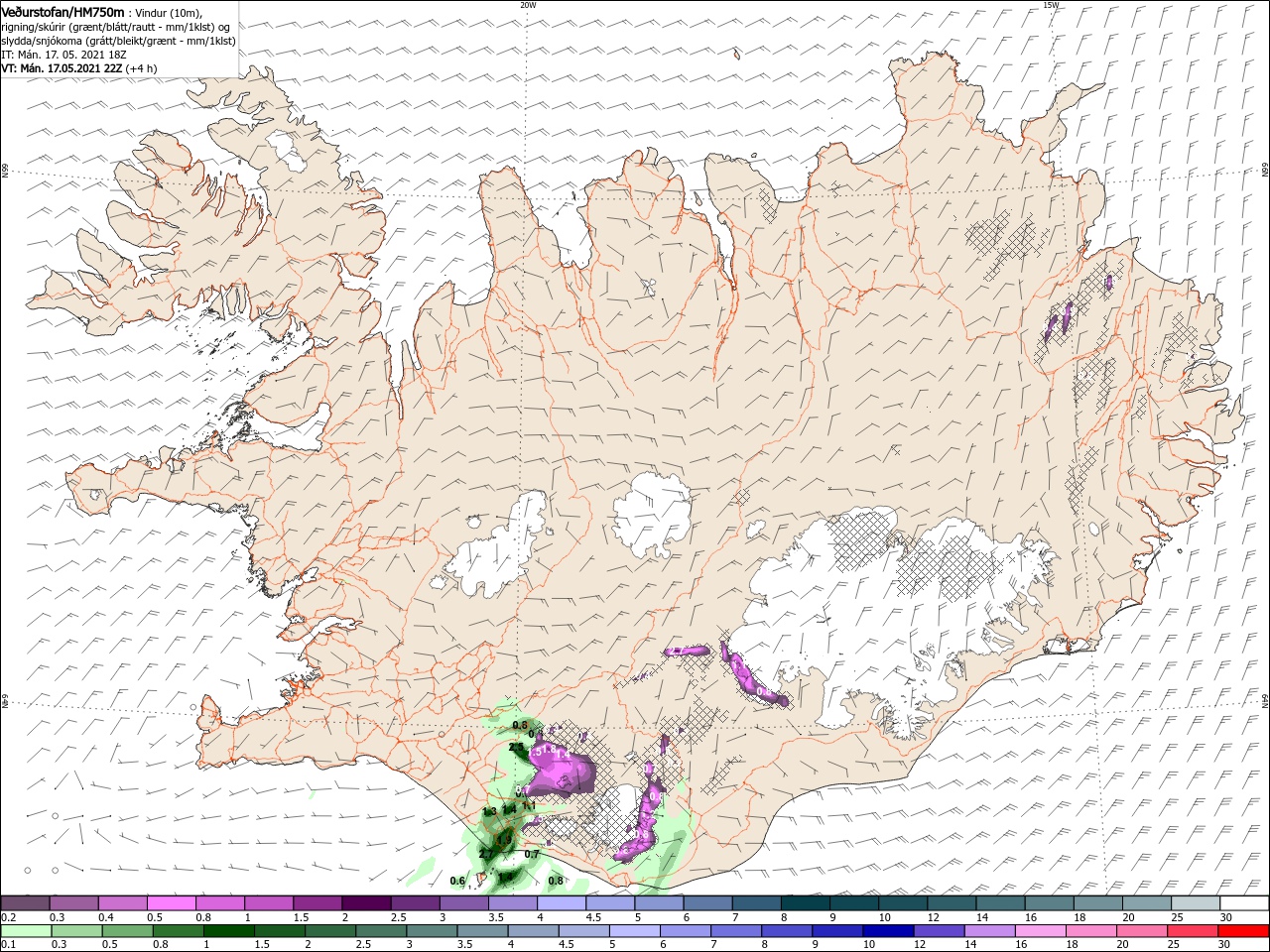Select the light pink 16 rain legend swatch
1270x952 pixels.
point(1041,931)
